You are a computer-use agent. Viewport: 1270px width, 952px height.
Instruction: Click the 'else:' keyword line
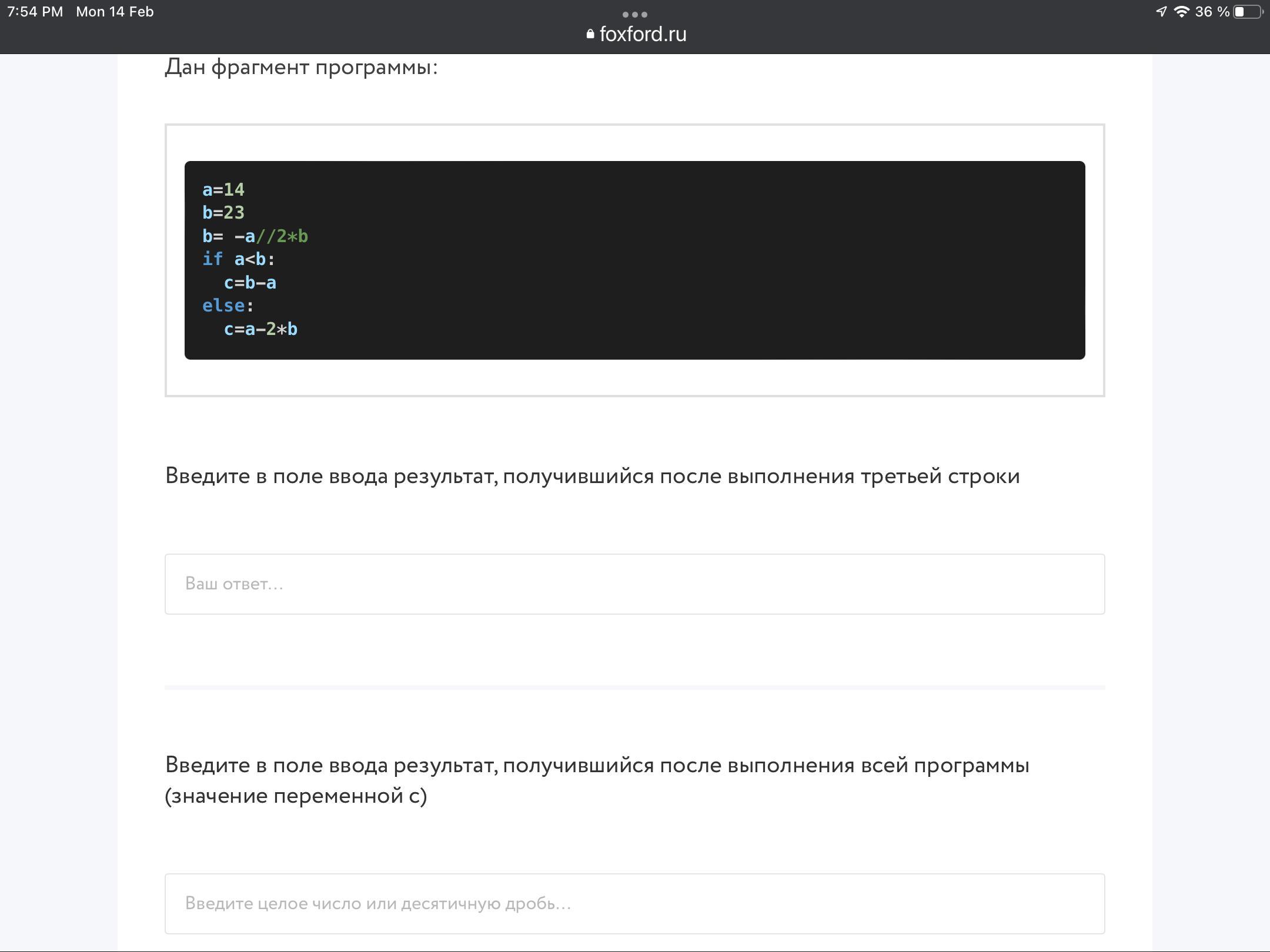pyautogui.click(x=228, y=306)
